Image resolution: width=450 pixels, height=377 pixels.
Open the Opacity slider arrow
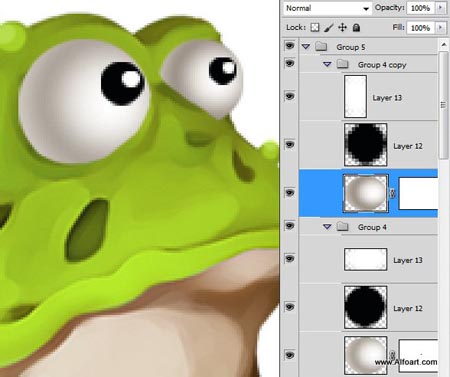click(441, 8)
